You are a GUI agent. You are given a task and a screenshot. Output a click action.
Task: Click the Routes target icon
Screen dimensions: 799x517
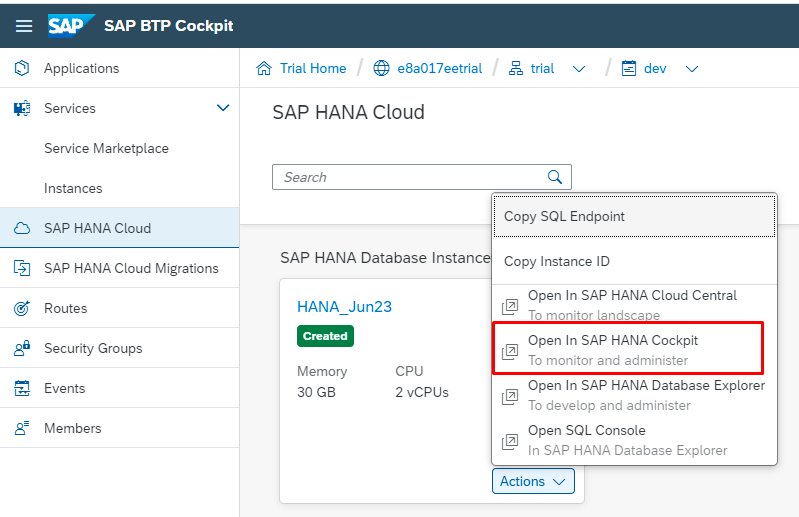22,308
